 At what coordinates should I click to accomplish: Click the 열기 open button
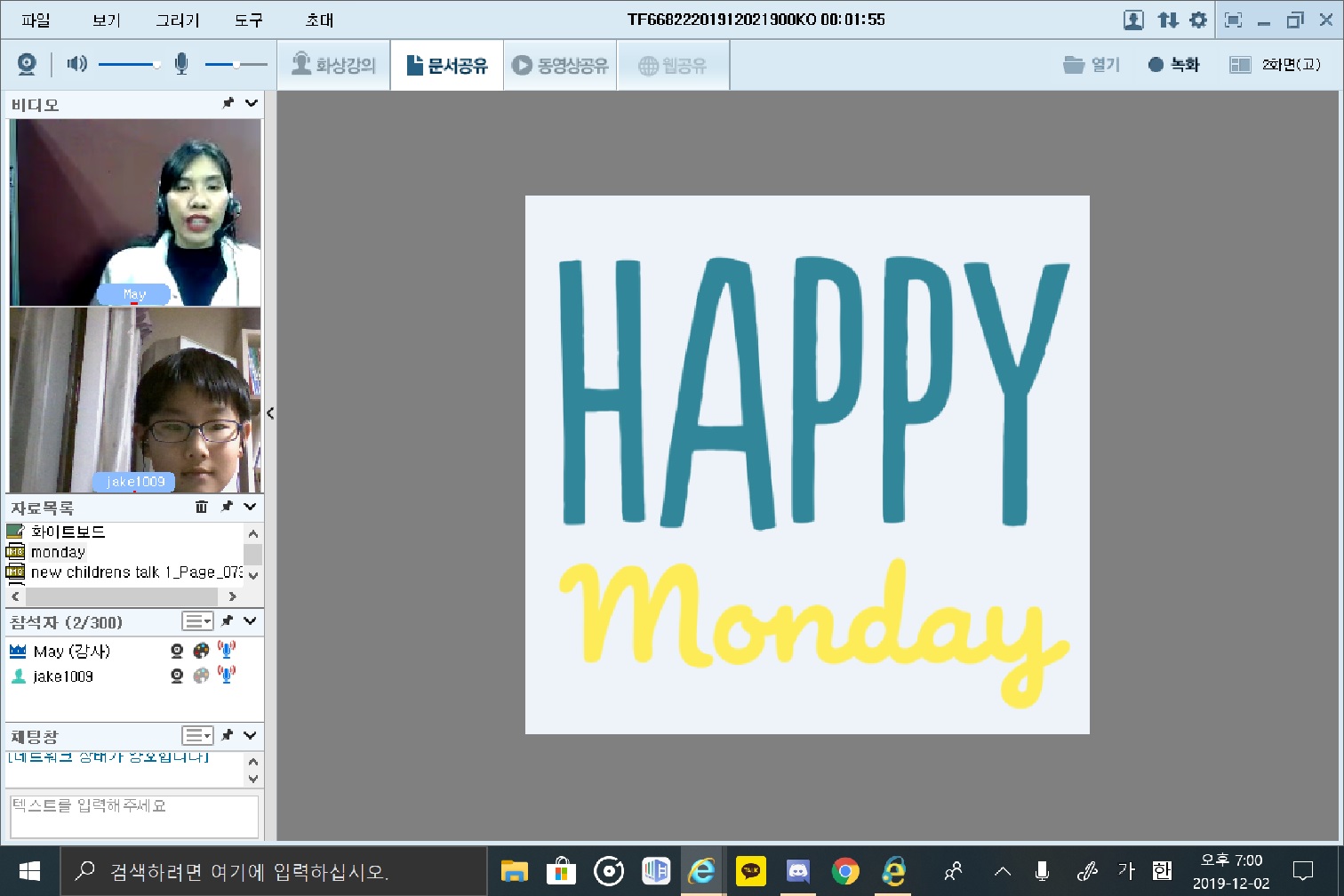click(x=1092, y=65)
